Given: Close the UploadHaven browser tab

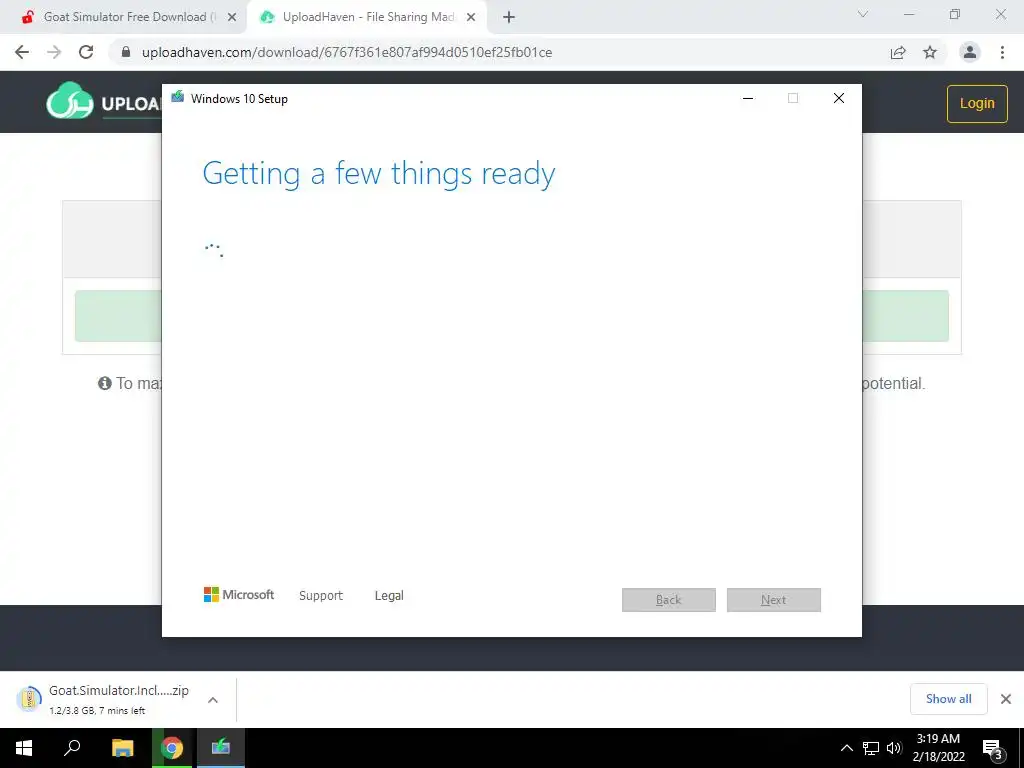Looking at the screenshot, I should tap(471, 17).
